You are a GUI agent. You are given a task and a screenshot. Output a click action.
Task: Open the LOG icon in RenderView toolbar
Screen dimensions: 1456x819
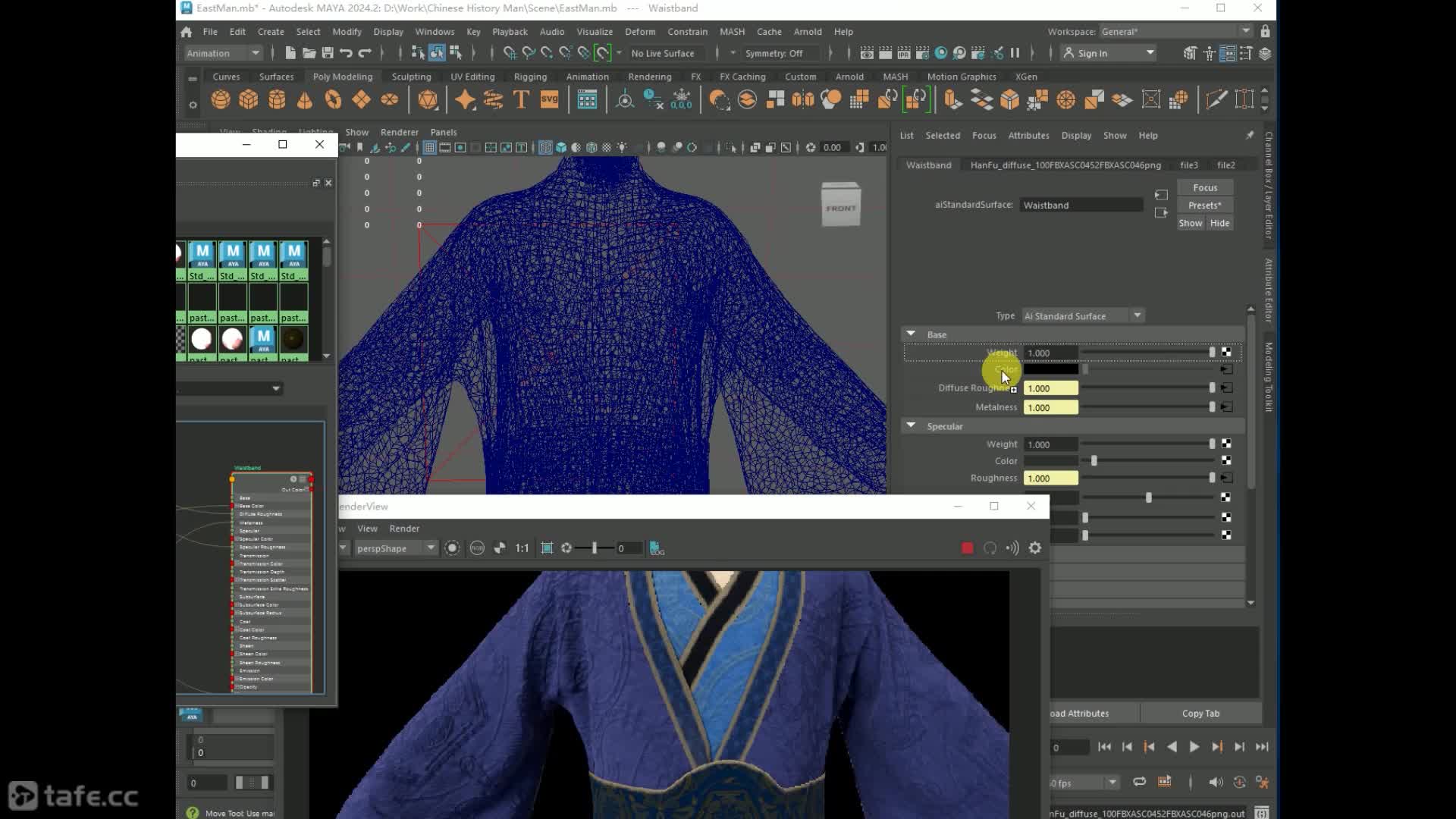click(x=657, y=548)
